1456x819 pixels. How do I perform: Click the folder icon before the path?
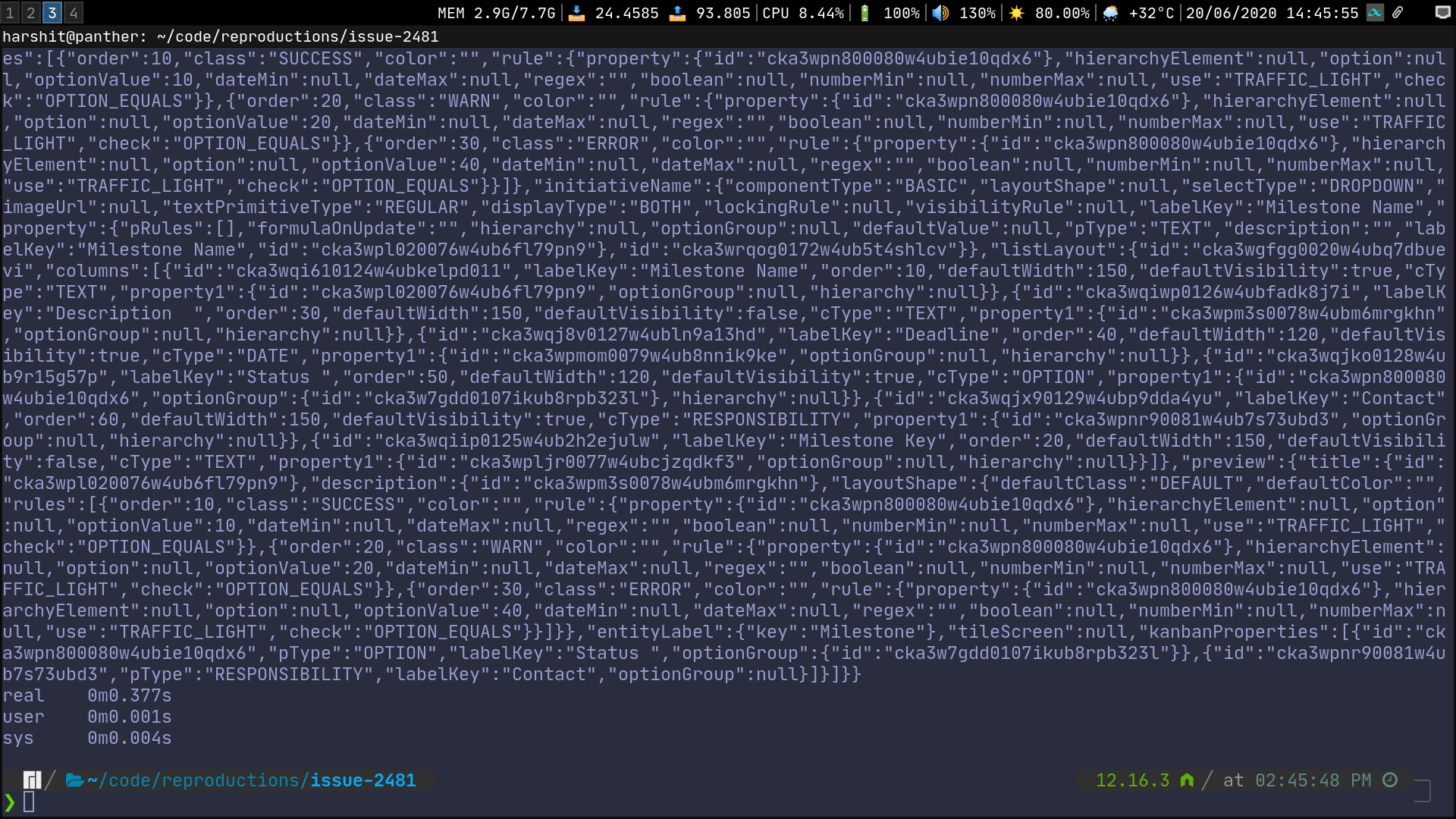point(74,780)
